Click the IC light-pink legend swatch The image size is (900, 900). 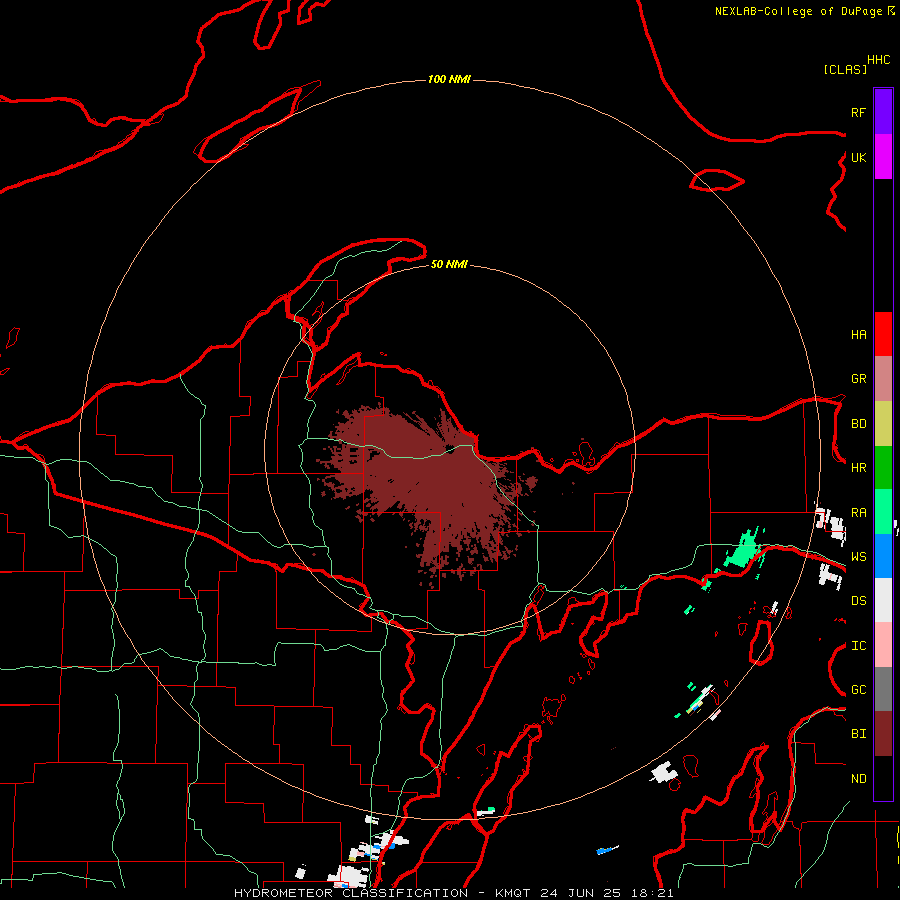pos(883,645)
